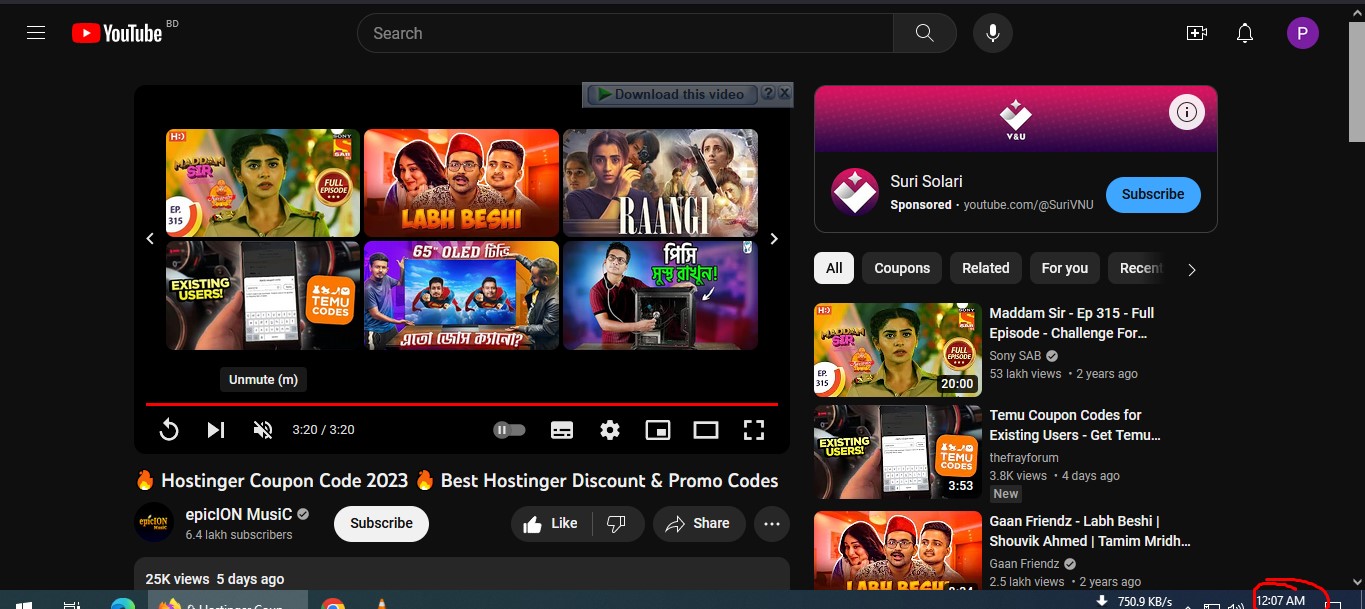Open Labh Beshi sidebar thumbnail

(898, 550)
